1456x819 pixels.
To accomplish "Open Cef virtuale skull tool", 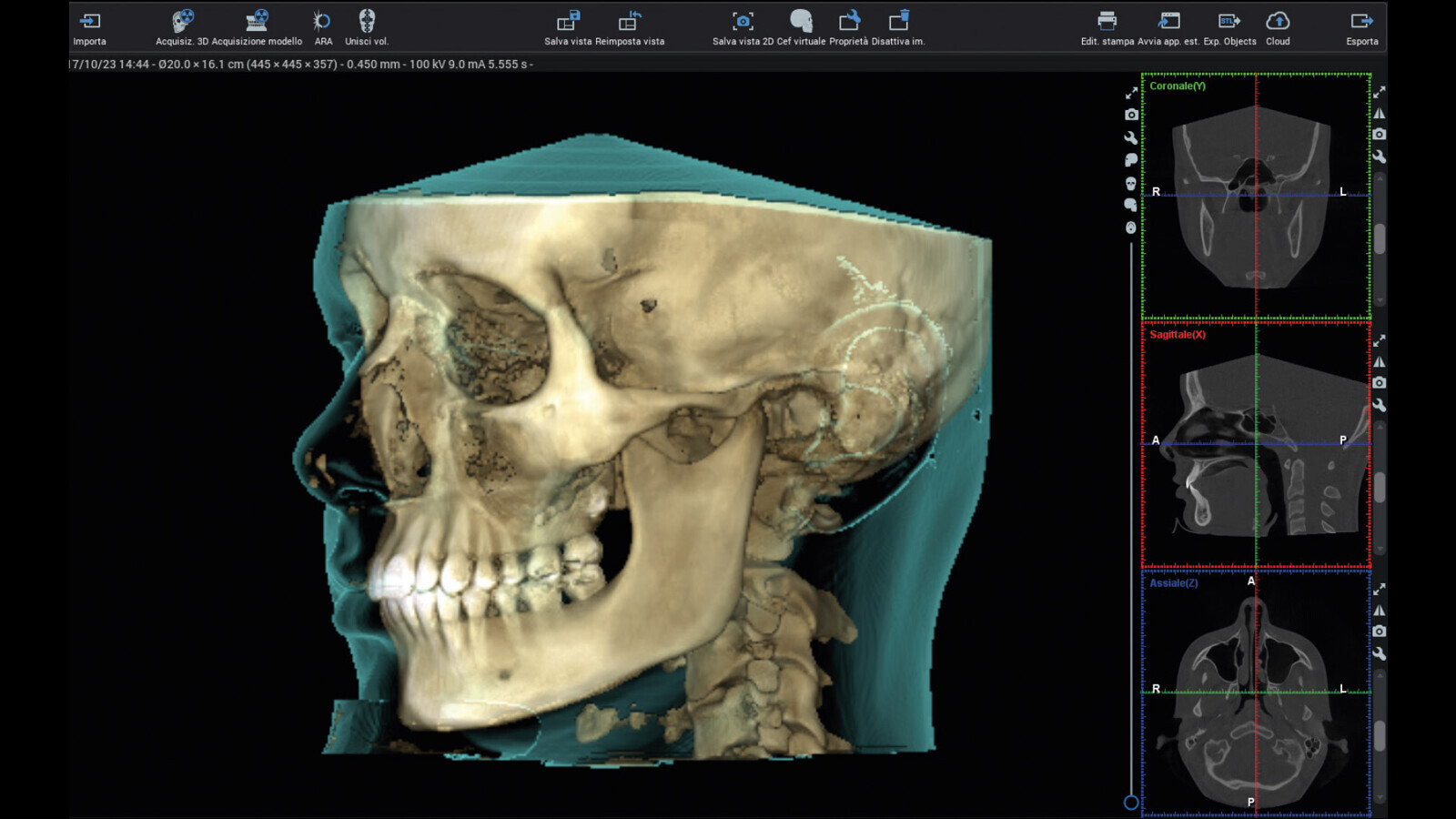I will click(x=801, y=22).
